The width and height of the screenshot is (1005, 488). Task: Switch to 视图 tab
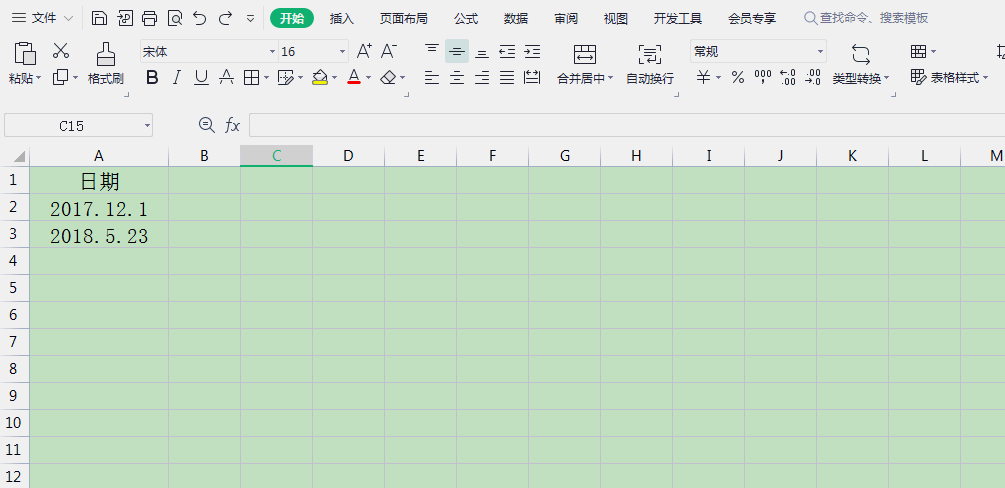[x=615, y=19]
